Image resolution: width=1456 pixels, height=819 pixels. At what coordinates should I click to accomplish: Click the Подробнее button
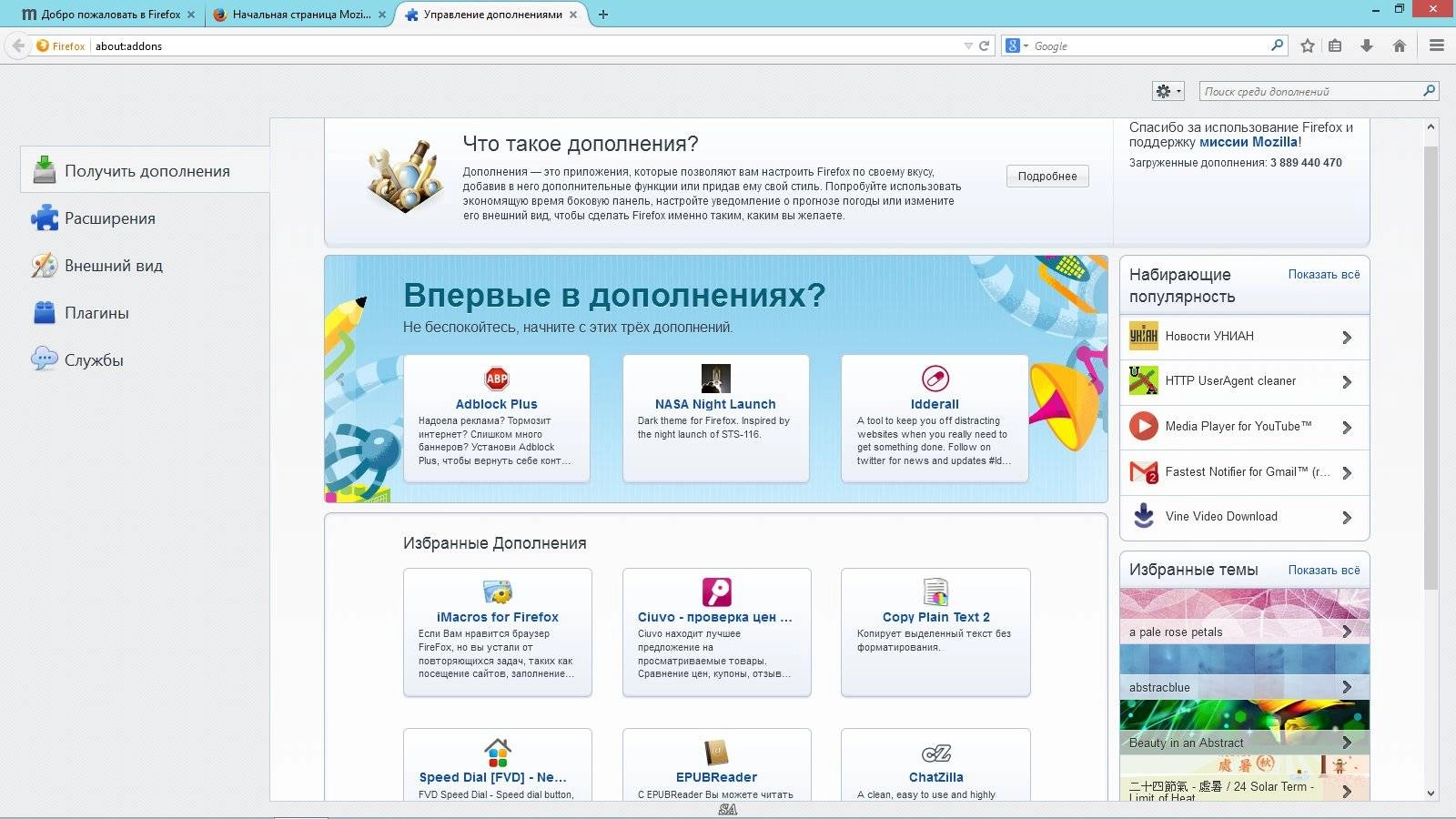1047,177
